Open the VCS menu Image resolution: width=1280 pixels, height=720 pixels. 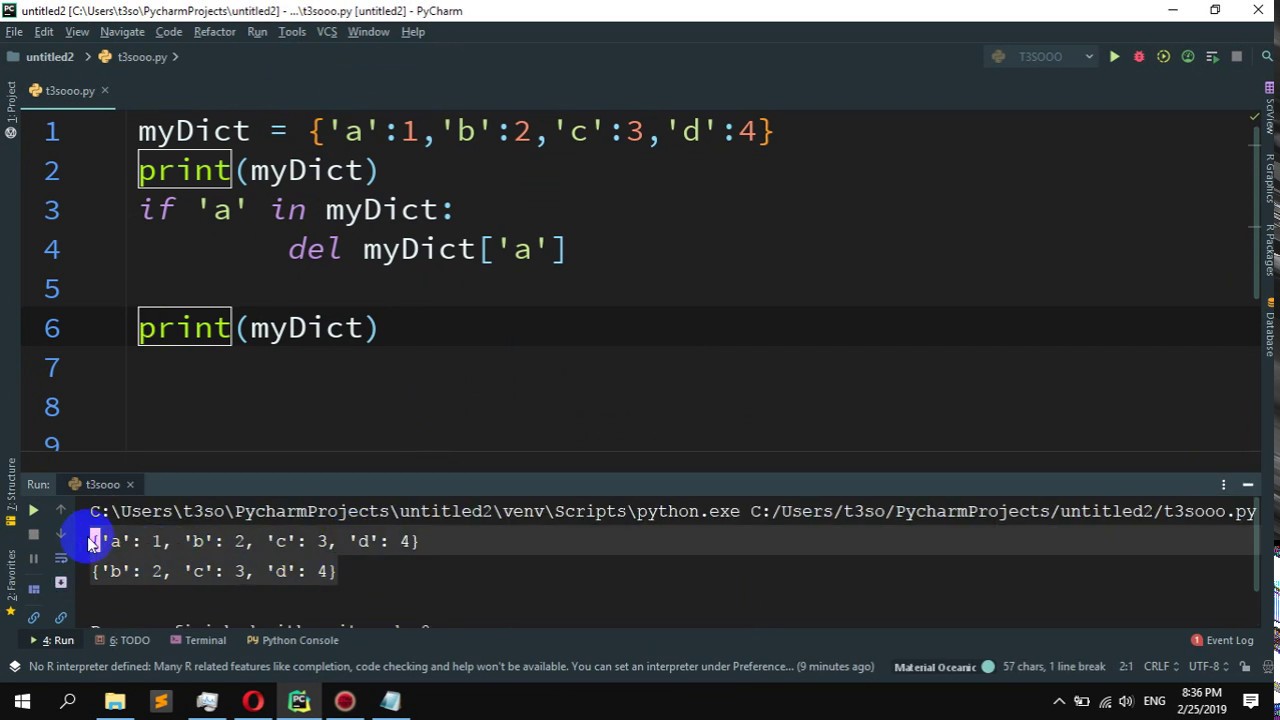tap(327, 32)
